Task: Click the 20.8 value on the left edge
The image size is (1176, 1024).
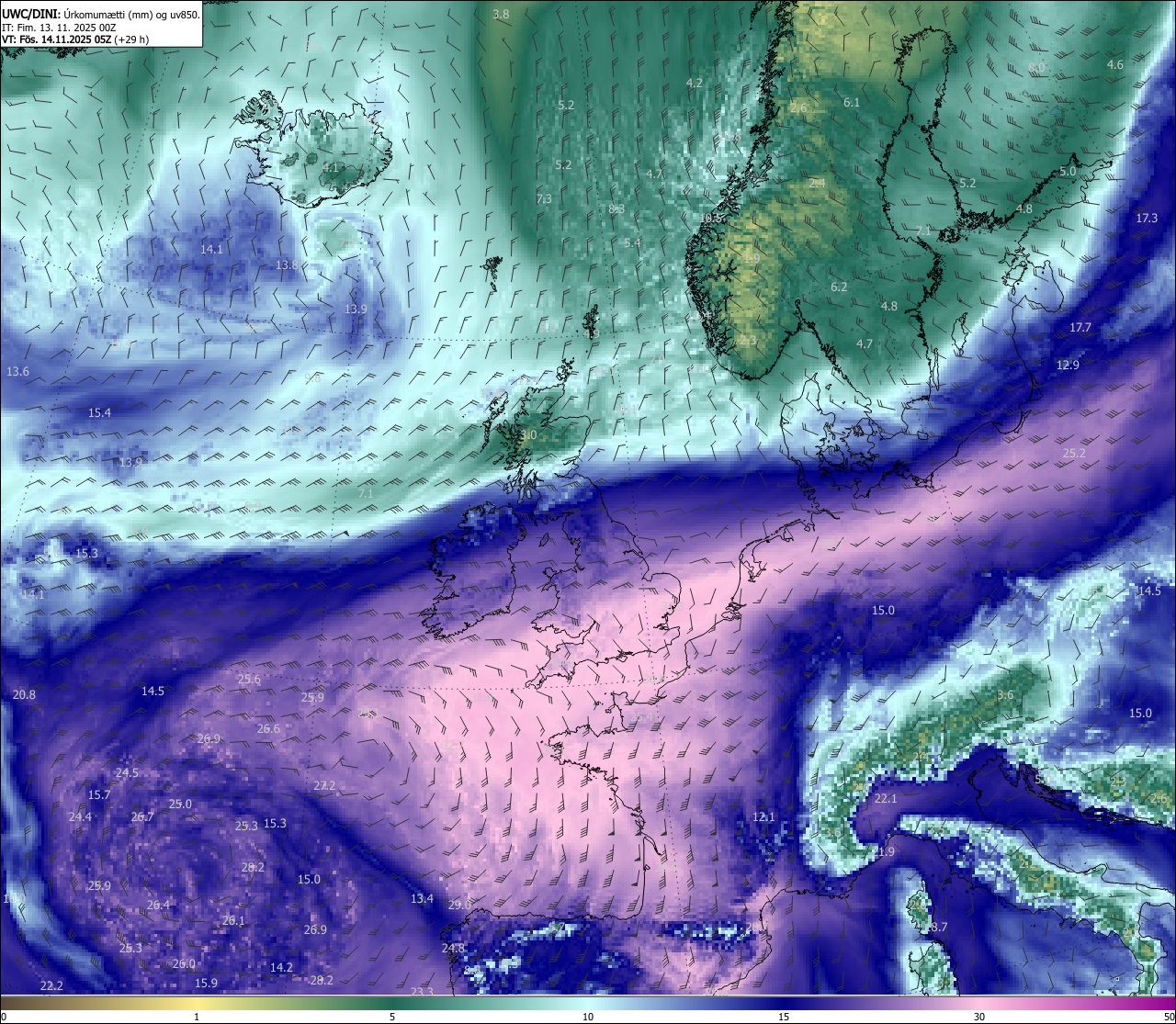Action: tap(24, 695)
